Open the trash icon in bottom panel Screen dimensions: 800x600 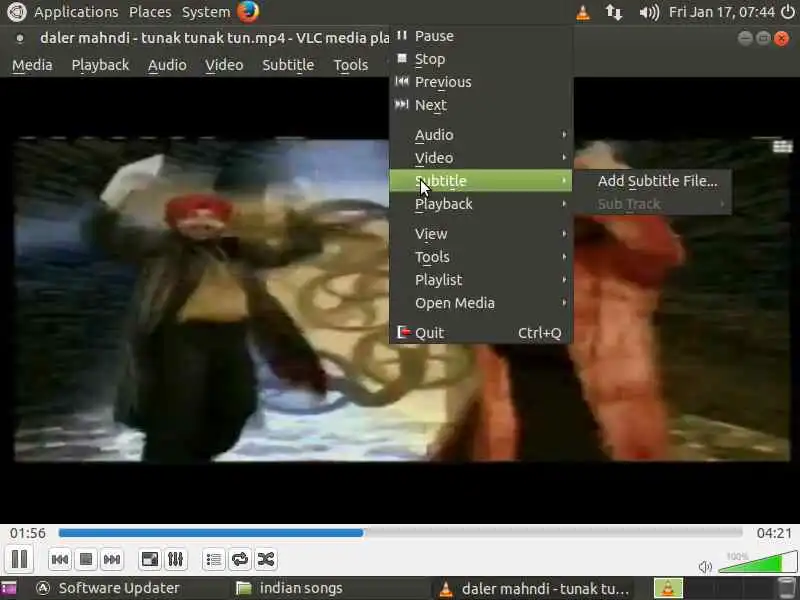[787, 589]
